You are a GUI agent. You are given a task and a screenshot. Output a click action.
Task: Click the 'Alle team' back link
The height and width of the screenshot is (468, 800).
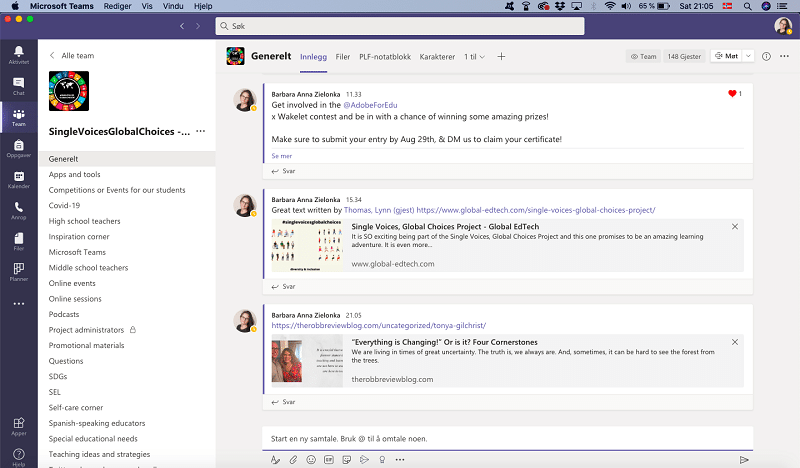[x=75, y=56]
